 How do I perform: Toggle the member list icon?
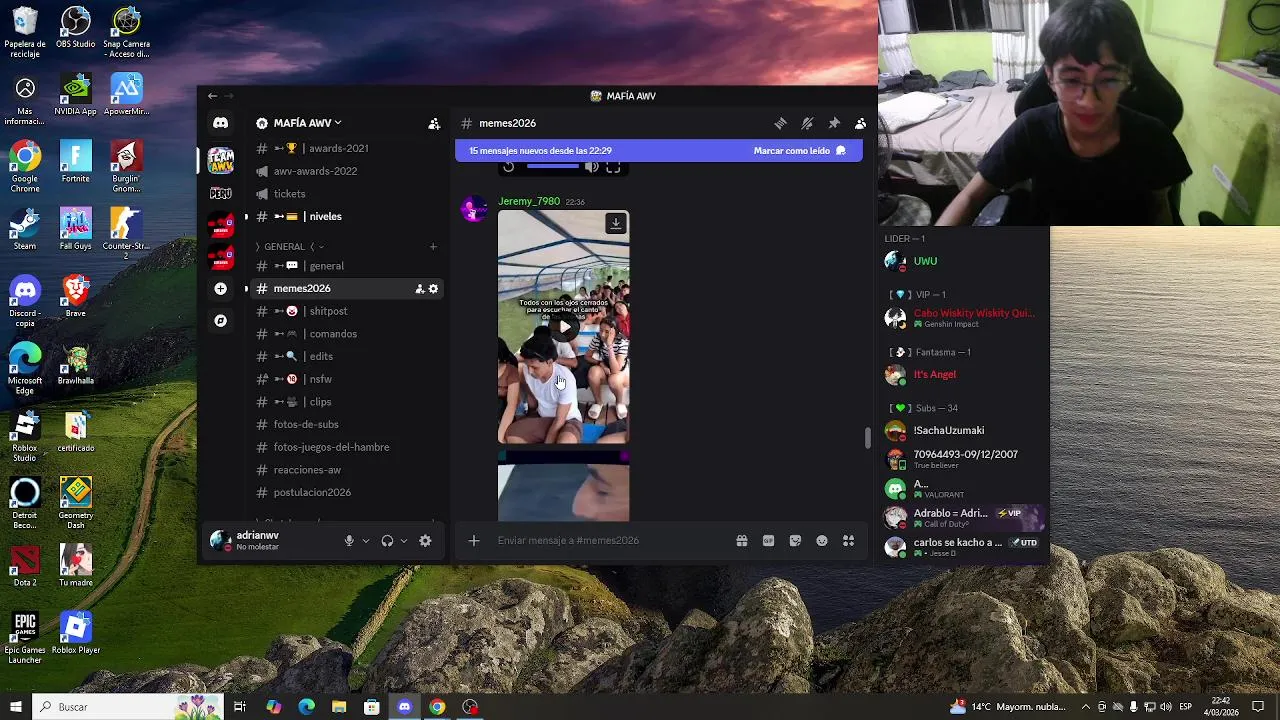click(x=860, y=123)
